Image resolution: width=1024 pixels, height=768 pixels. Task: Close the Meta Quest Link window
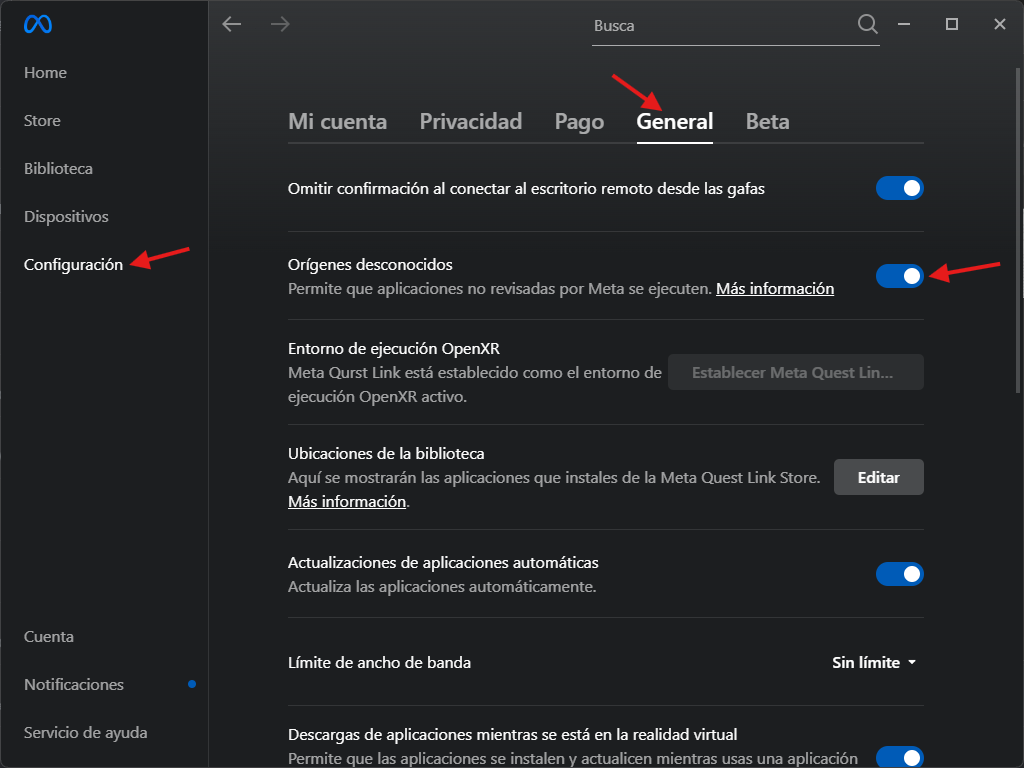tap(1000, 24)
